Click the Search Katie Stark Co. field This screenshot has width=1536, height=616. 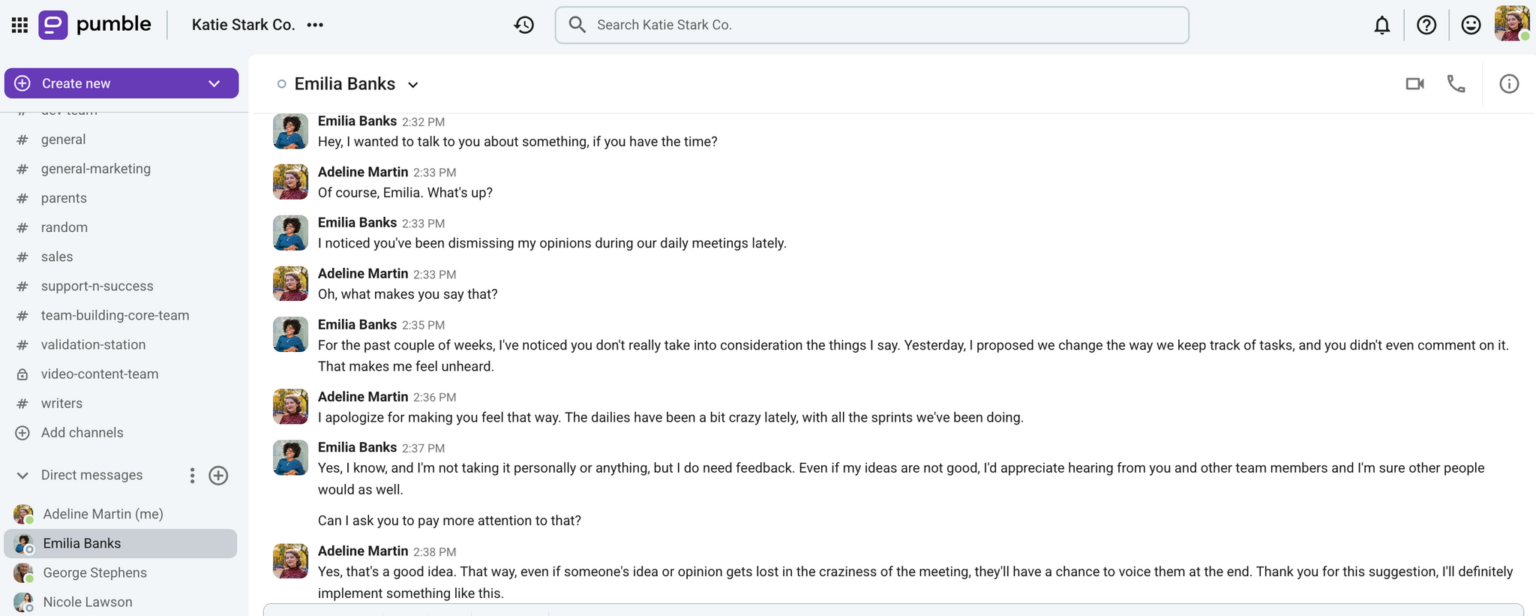(870, 24)
